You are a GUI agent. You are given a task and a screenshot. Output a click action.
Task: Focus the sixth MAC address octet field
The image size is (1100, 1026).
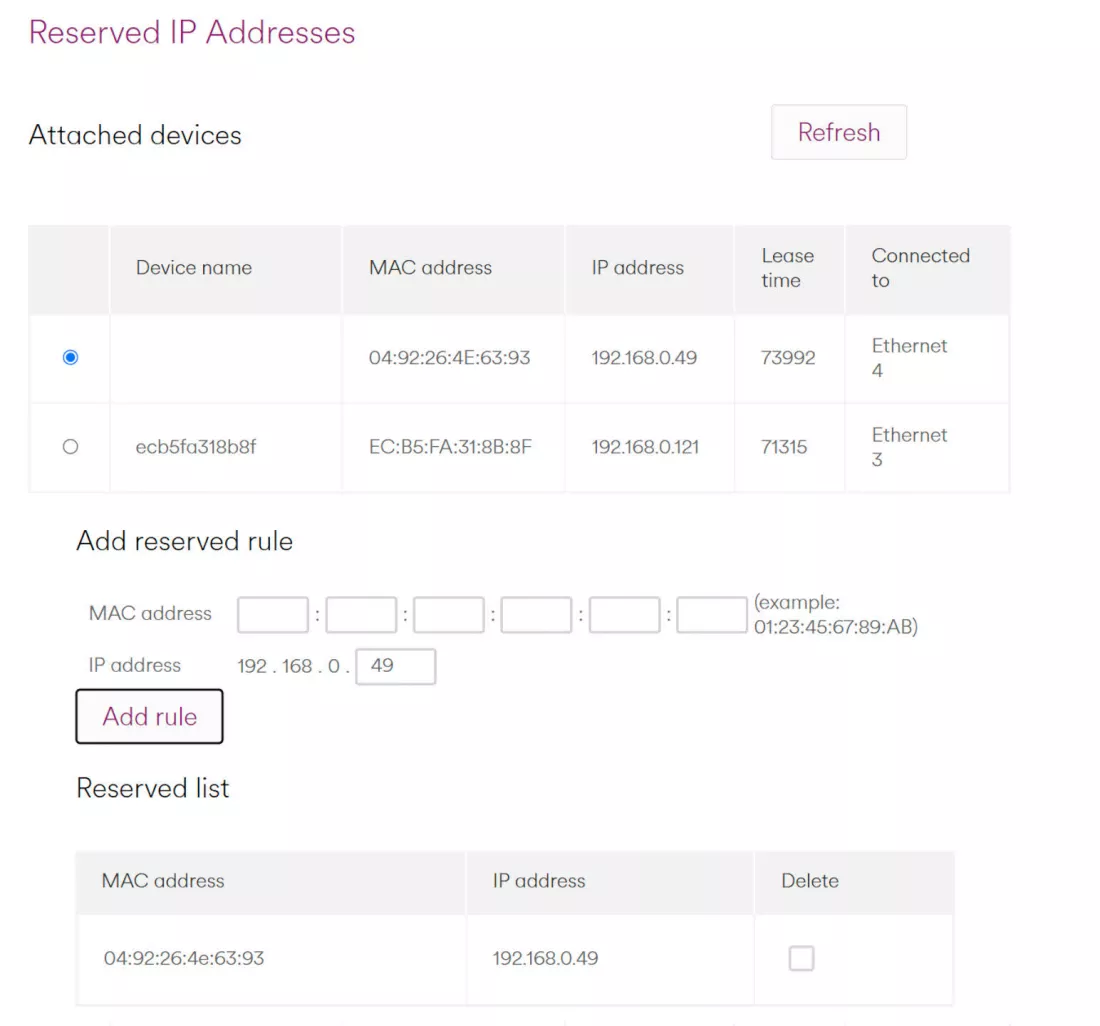(711, 615)
